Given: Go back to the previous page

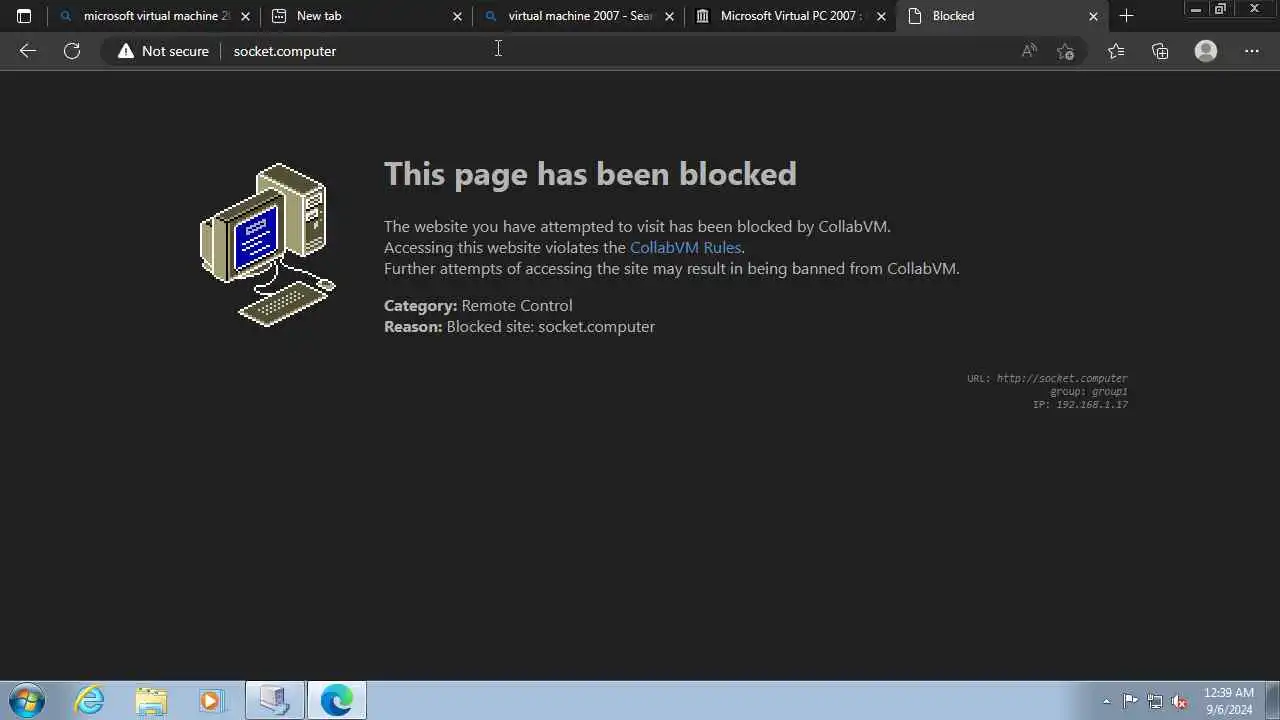Looking at the screenshot, I should pos(27,51).
